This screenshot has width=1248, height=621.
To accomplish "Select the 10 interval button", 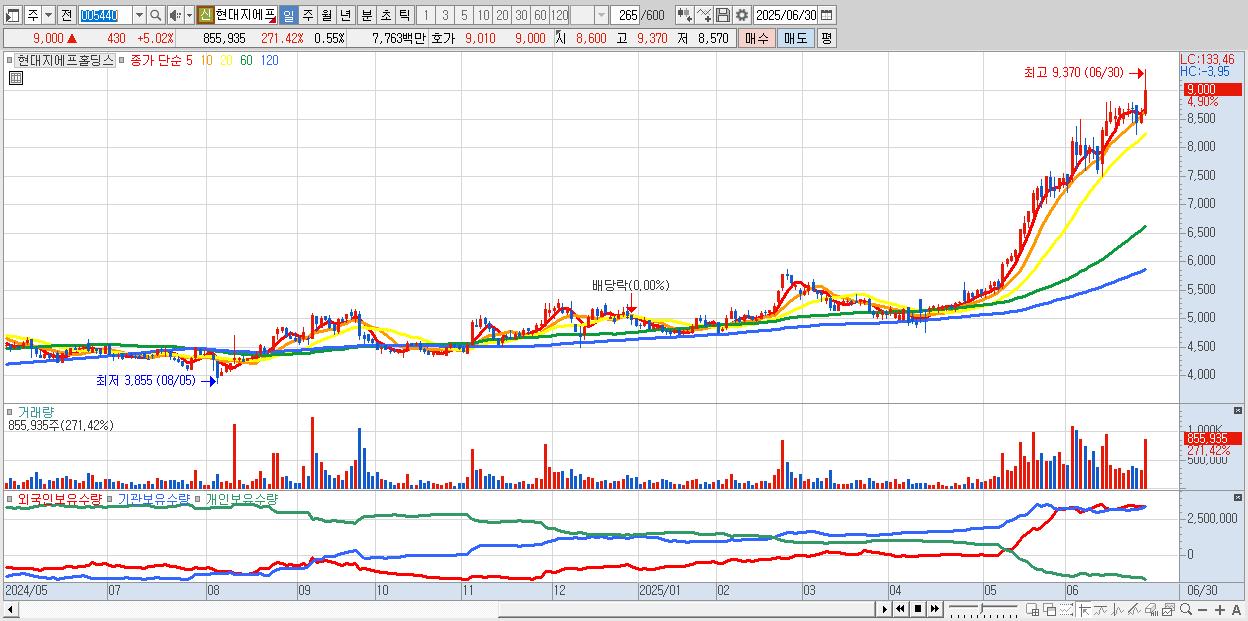I will click(483, 15).
